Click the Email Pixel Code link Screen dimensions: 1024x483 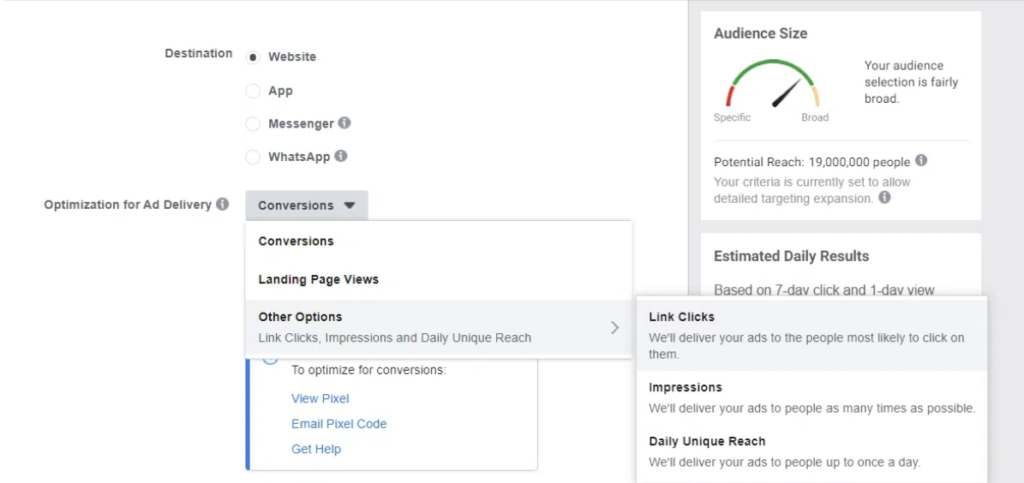[338, 424]
